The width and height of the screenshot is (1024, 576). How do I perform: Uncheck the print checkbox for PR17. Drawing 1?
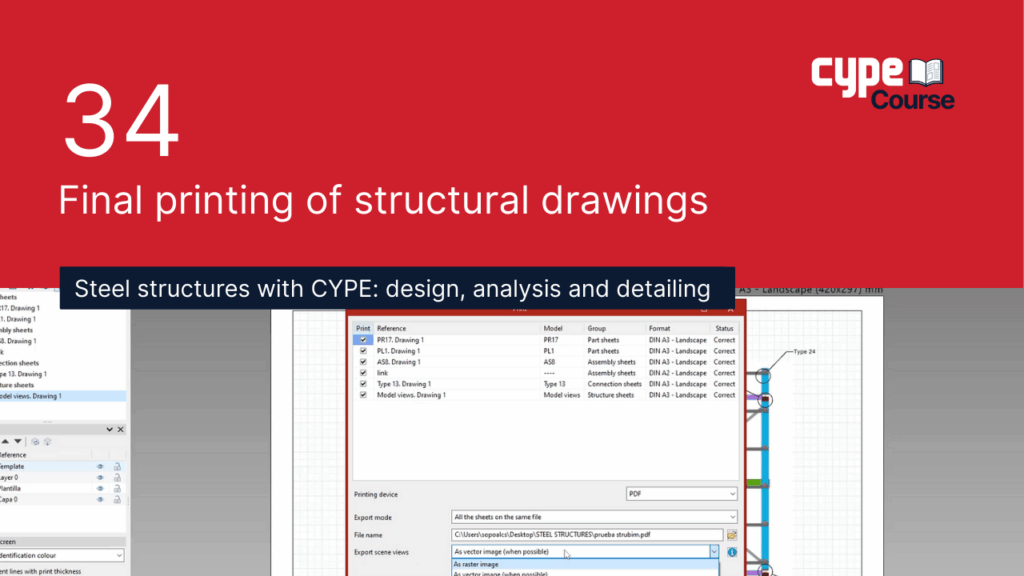tap(362, 340)
